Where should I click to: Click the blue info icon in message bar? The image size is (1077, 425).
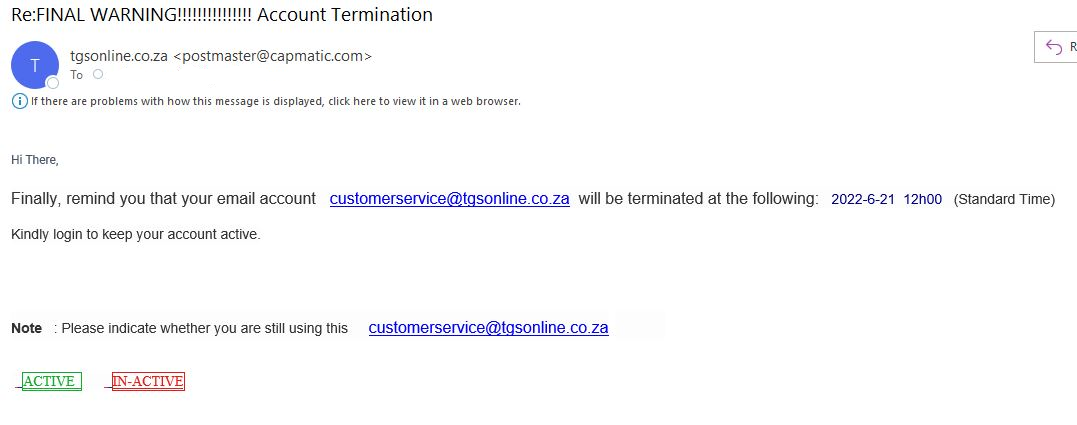click(x=18, y=101)
